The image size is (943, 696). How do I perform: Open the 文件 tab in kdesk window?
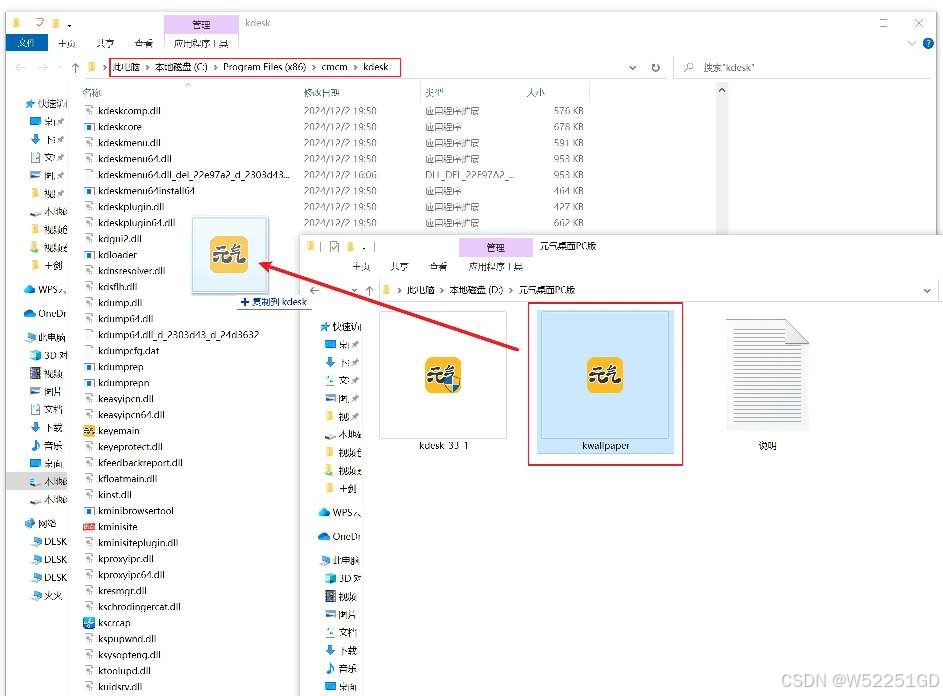click(x=26, y=43)
